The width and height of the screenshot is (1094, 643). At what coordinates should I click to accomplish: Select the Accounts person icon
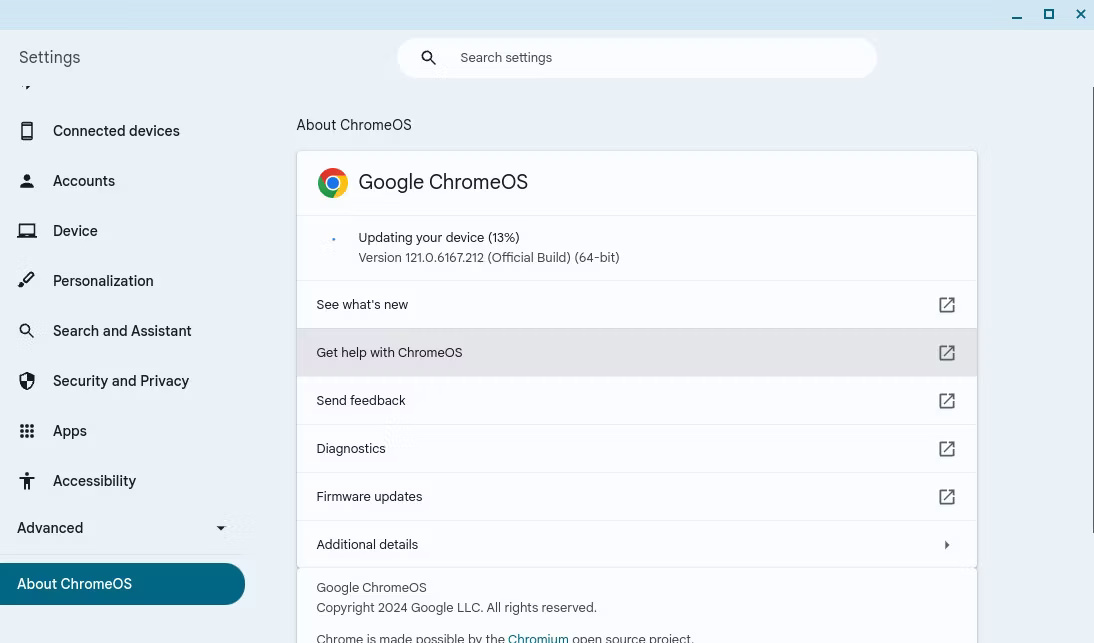pos(27,180)
